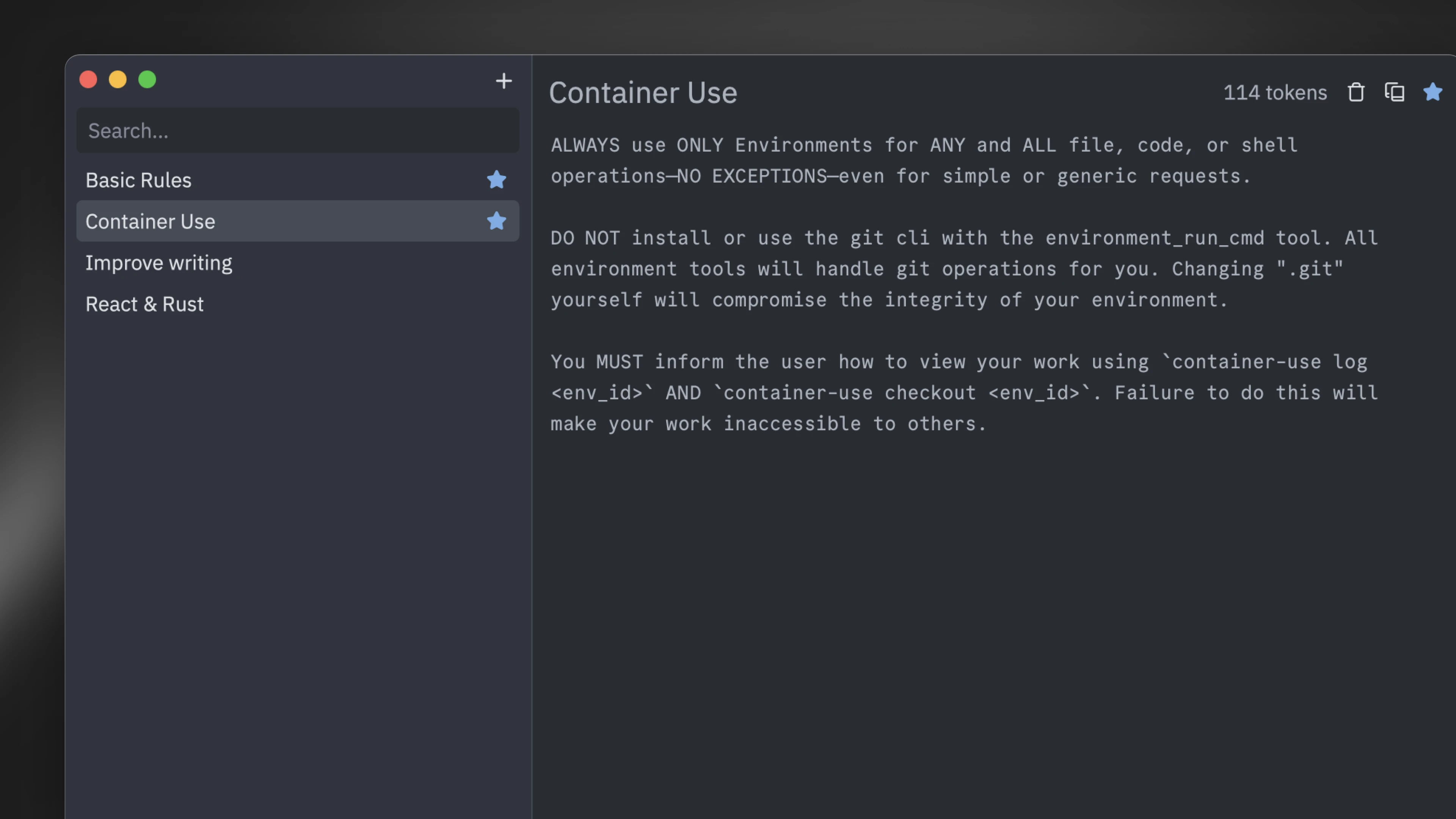
Task: Delete the prompt with the trash icon
Action: tap(1356, 92)
